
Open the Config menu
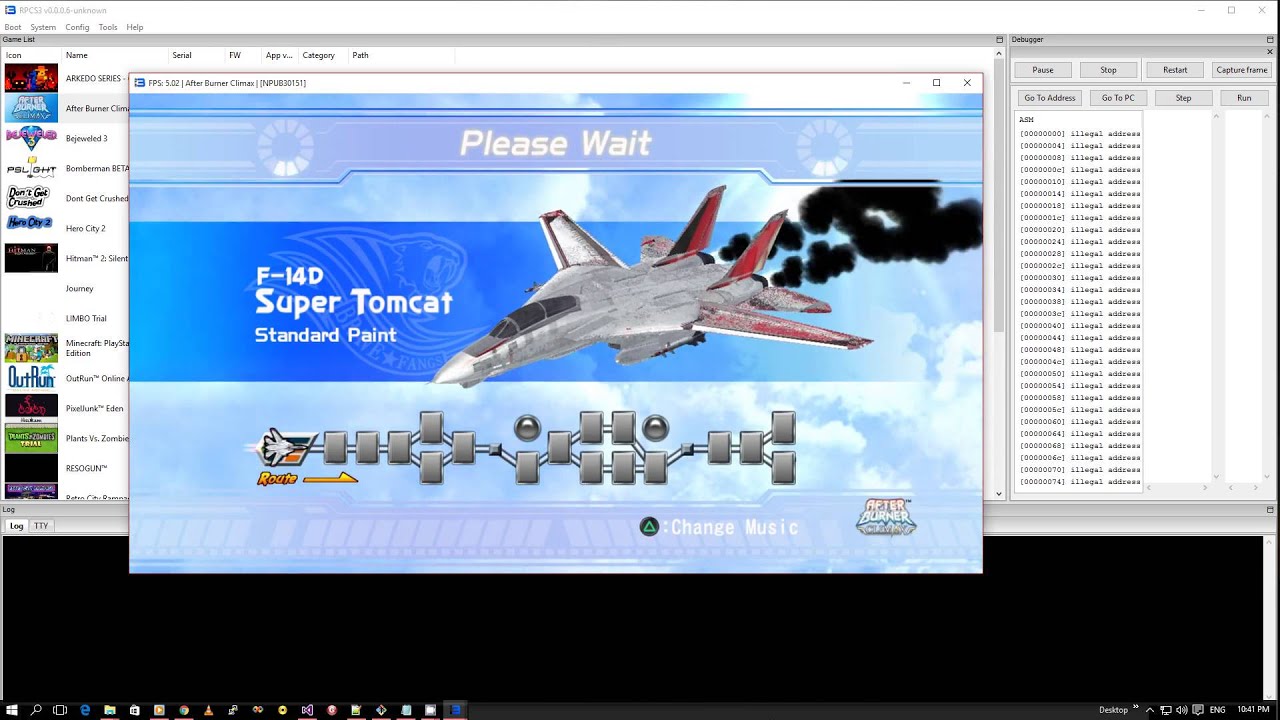point(77,27)
